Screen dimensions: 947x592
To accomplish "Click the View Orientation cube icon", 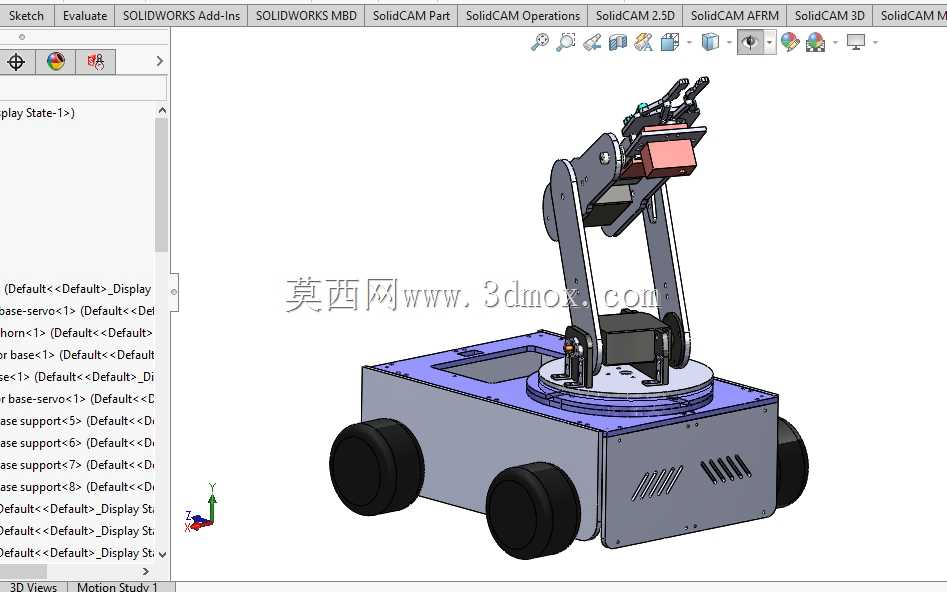I will coord(670,42).
